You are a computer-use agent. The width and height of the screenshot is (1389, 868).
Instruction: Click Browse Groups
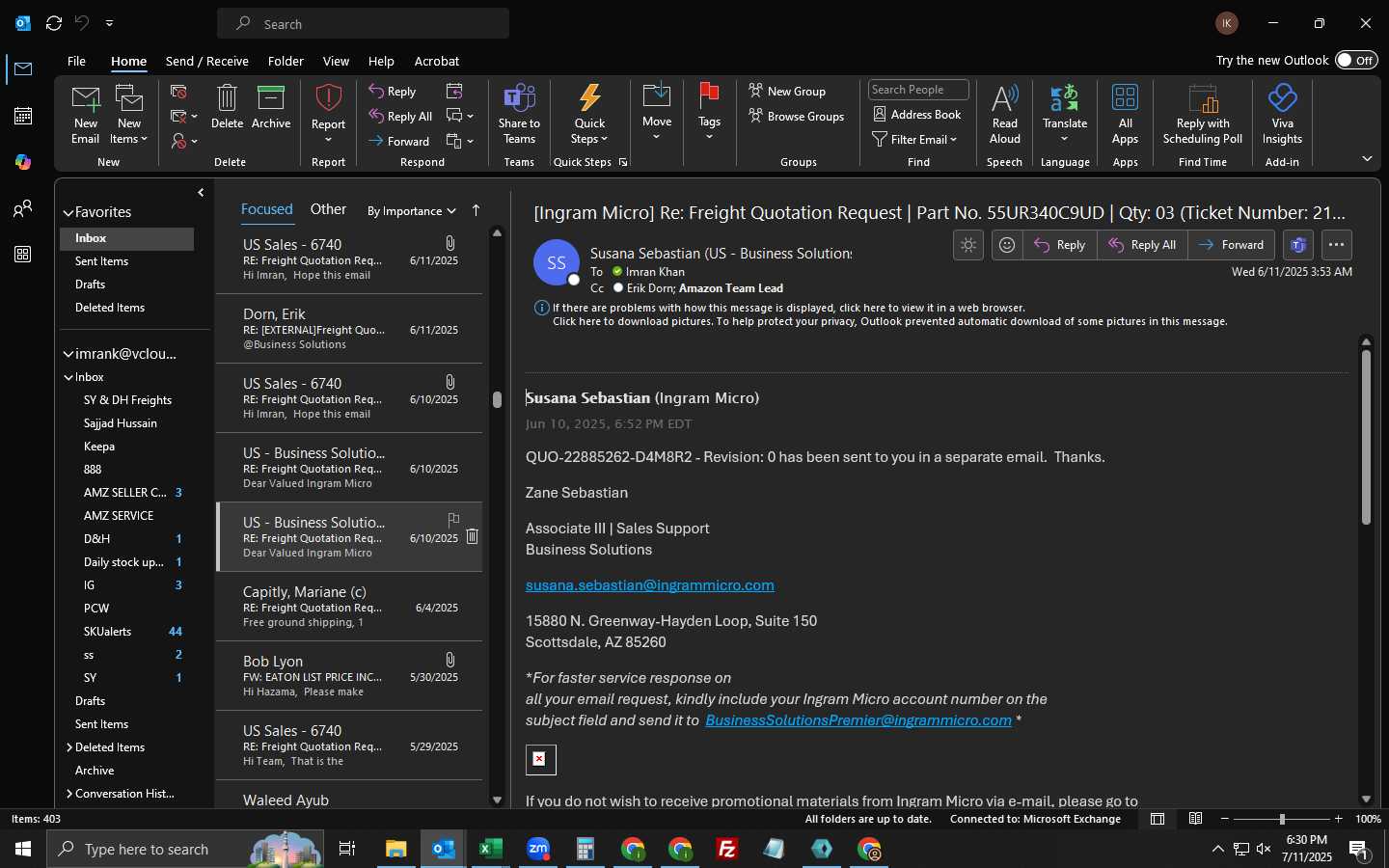(x=797, y=117)
